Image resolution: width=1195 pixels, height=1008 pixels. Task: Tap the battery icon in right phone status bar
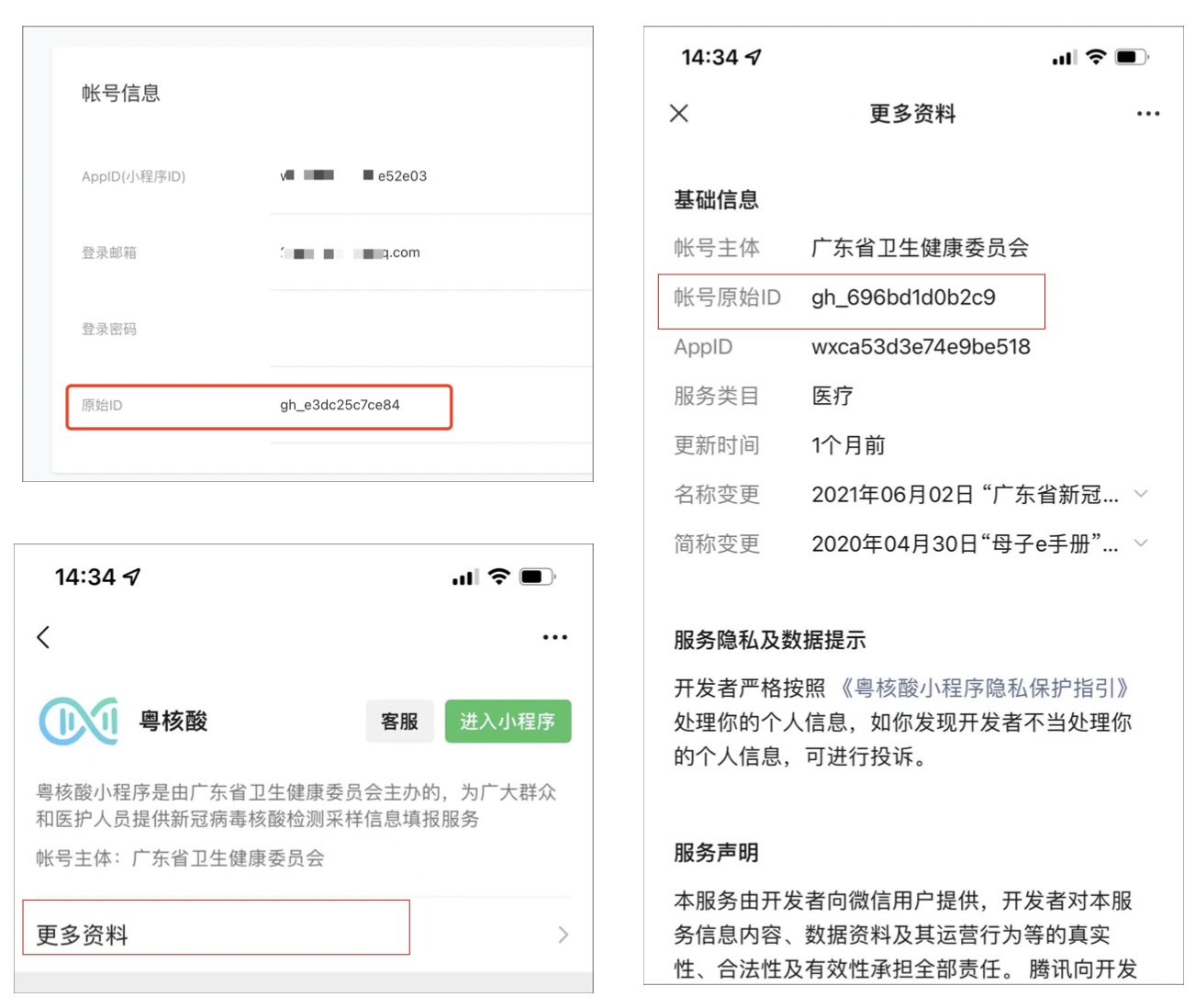1131,57
